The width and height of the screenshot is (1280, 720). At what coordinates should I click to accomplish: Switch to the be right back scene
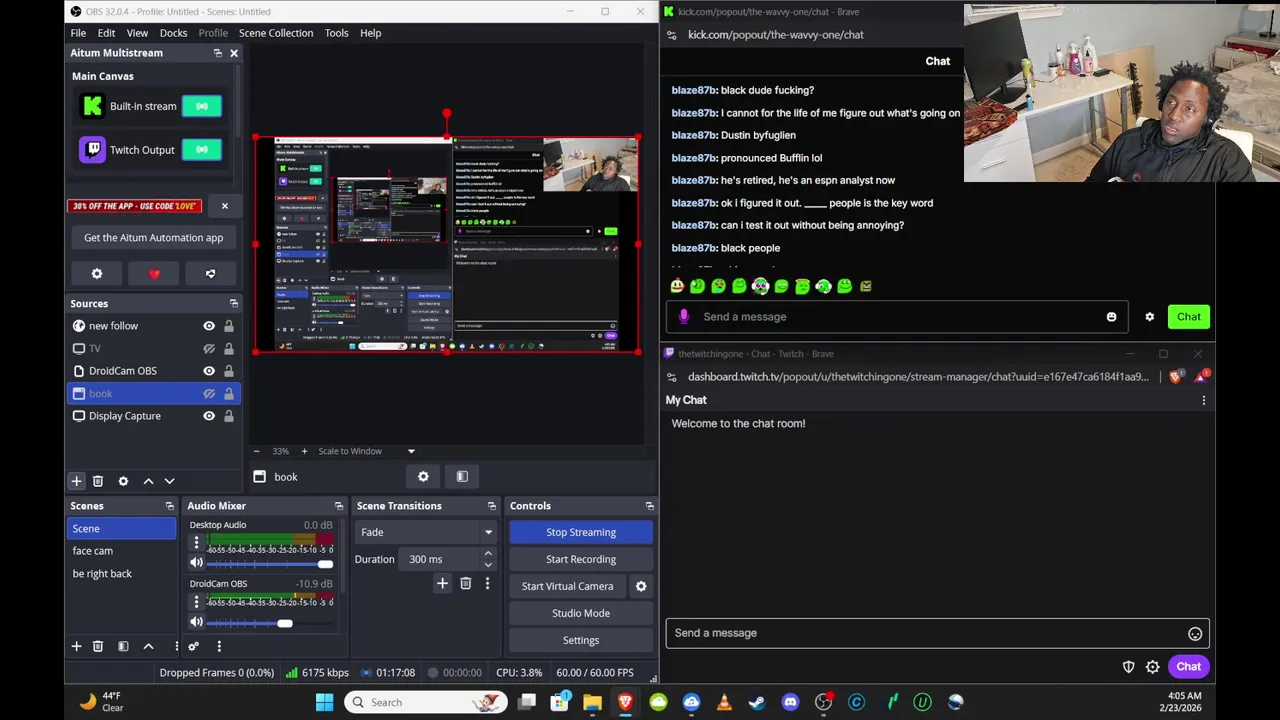coord(122,574)
